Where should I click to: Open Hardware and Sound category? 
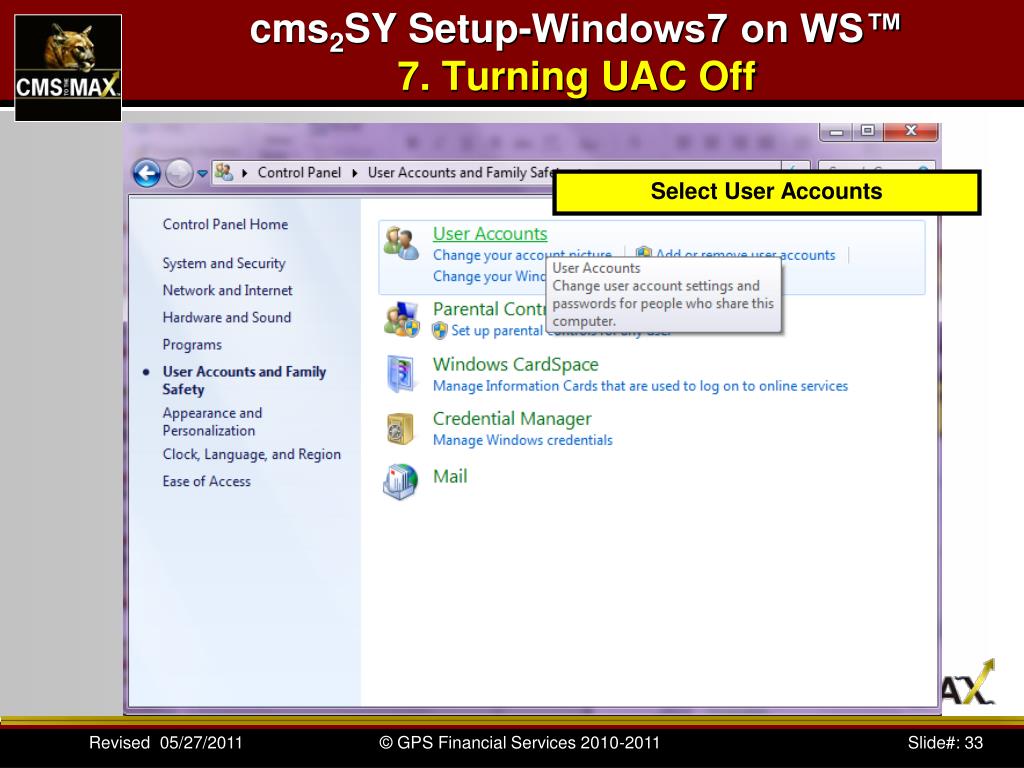227,317
